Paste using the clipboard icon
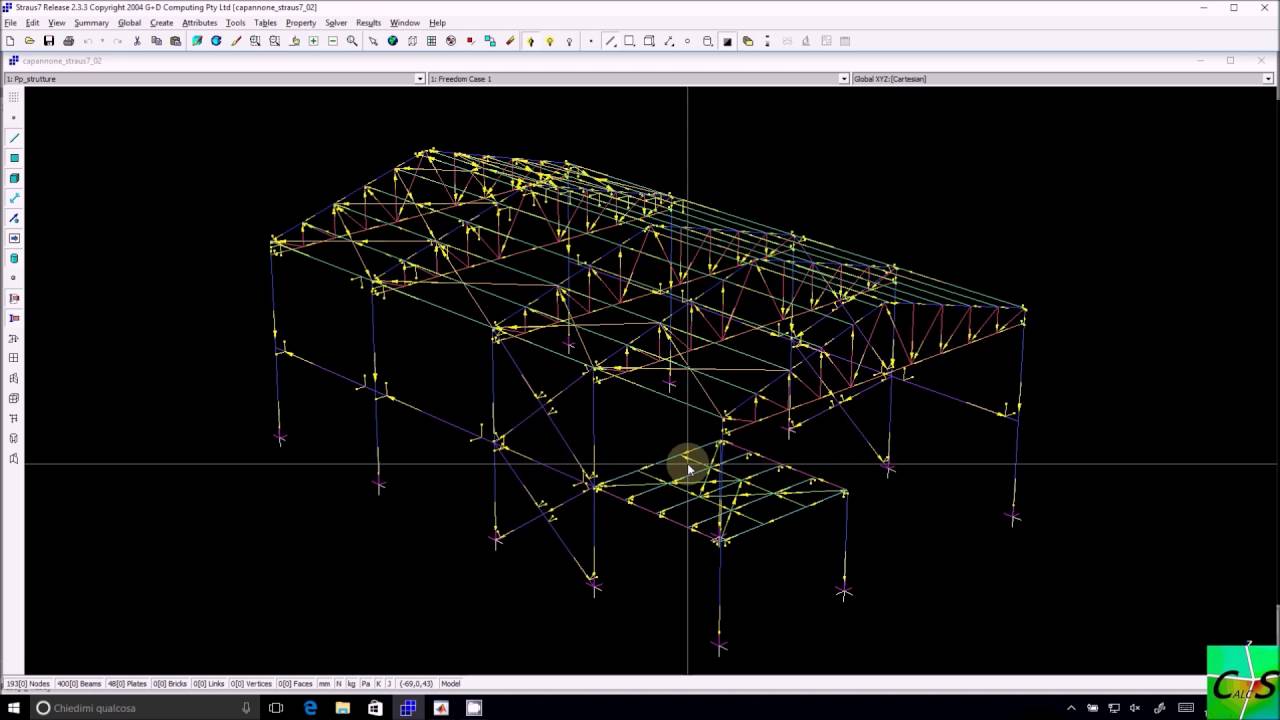The width and height of the screenshot is (1280, 720). [175, 41]
